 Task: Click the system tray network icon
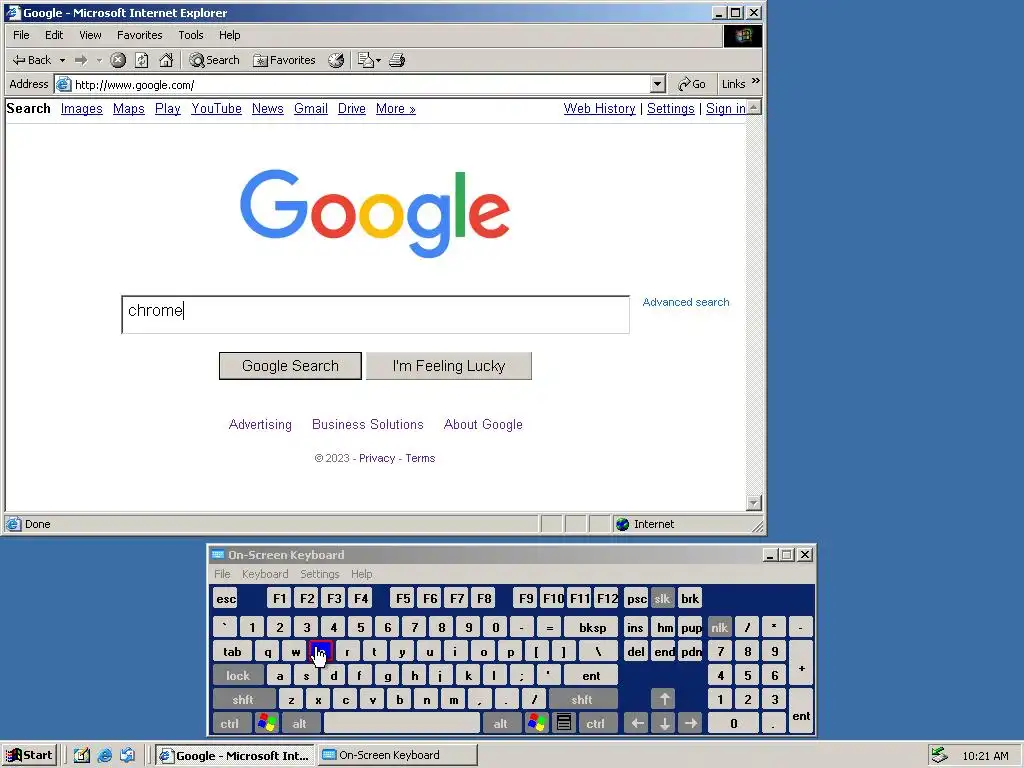(938, 755)
